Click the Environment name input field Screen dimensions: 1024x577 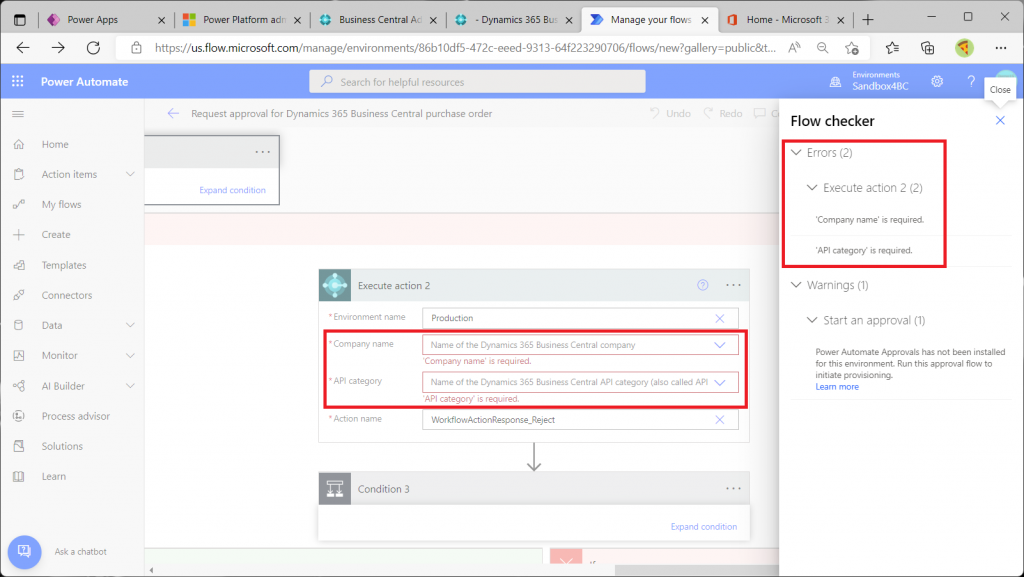581,319
